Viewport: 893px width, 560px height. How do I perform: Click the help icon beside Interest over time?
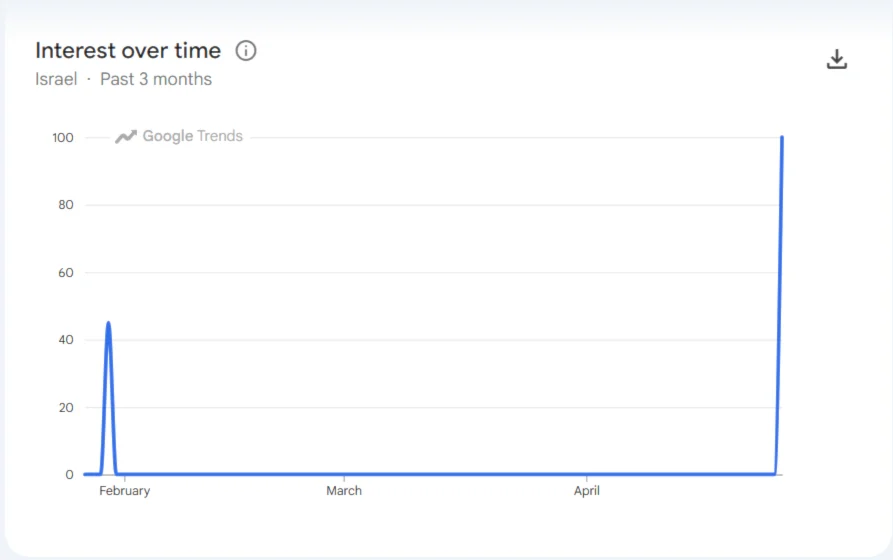coord(246,50)
